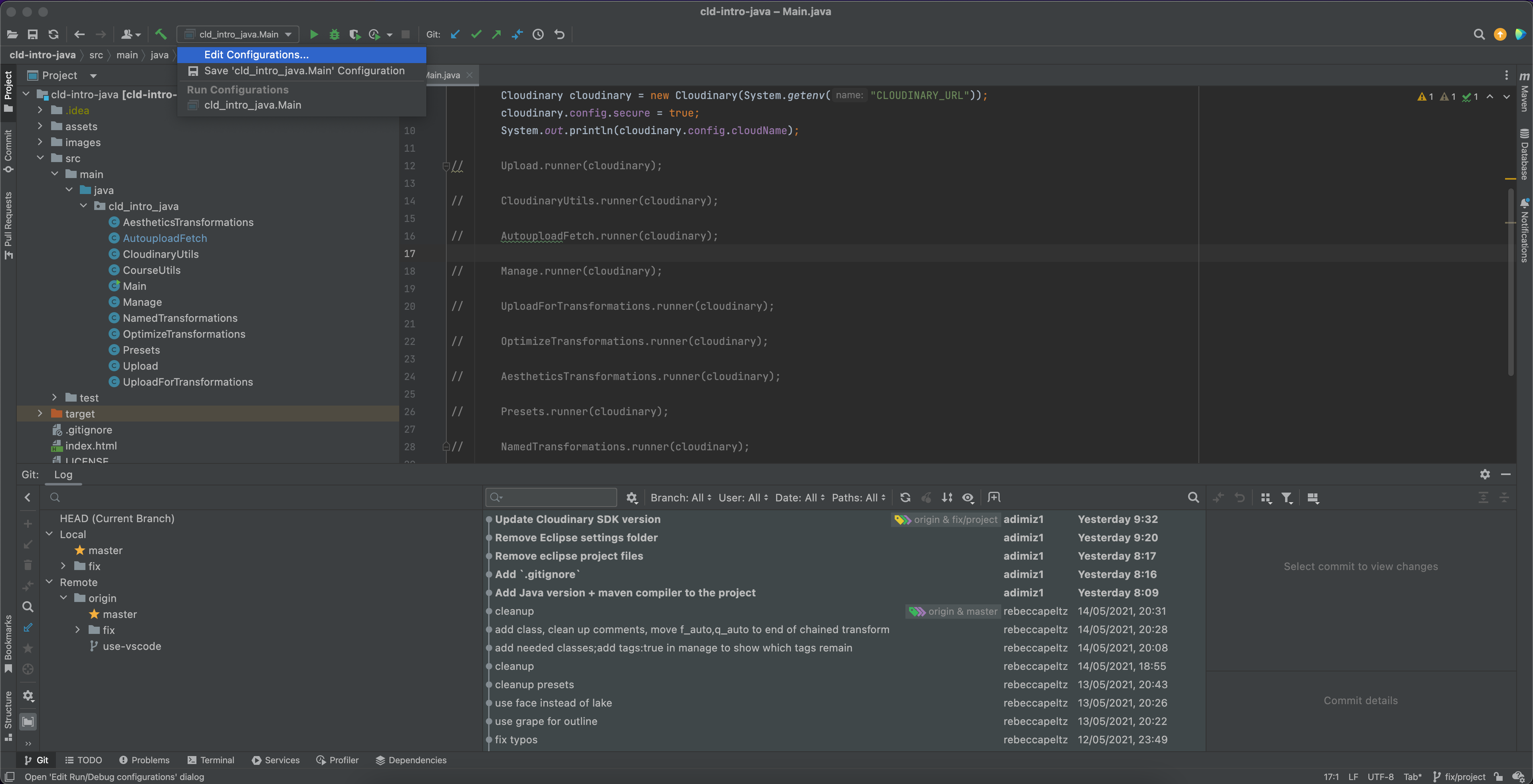The width and height of the screenshot is (1533, 784).
Task: Select 'Edit Configurations...' menu item
Action: [257, 54]
